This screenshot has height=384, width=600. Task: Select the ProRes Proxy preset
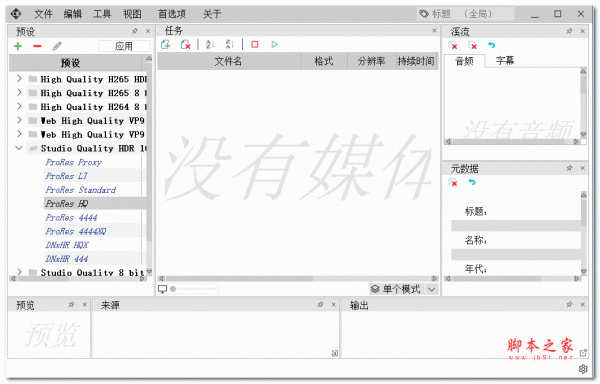tap(73, 162)
